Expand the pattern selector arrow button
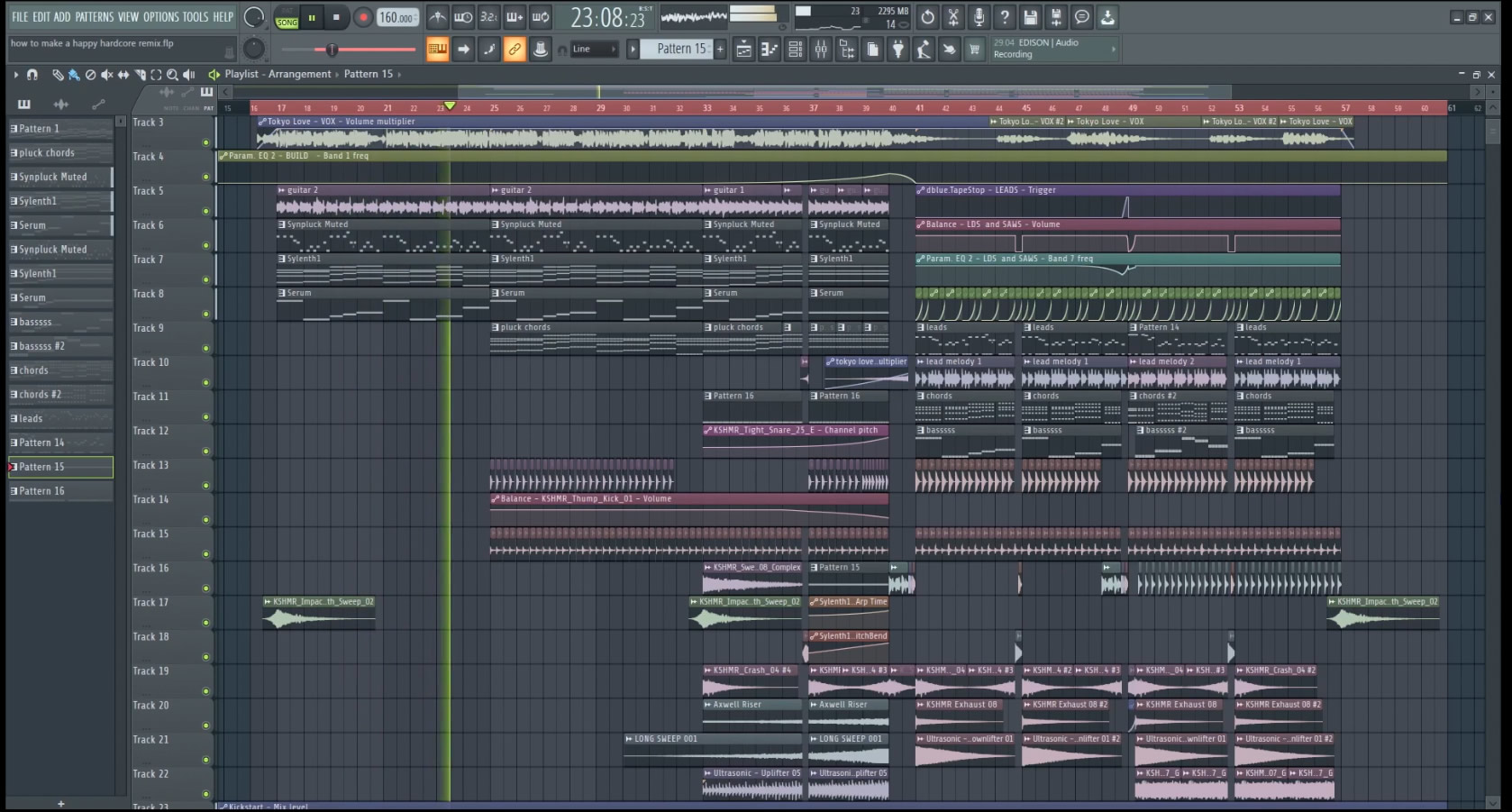The image size is (1512, 812). [x=633, y=50]
